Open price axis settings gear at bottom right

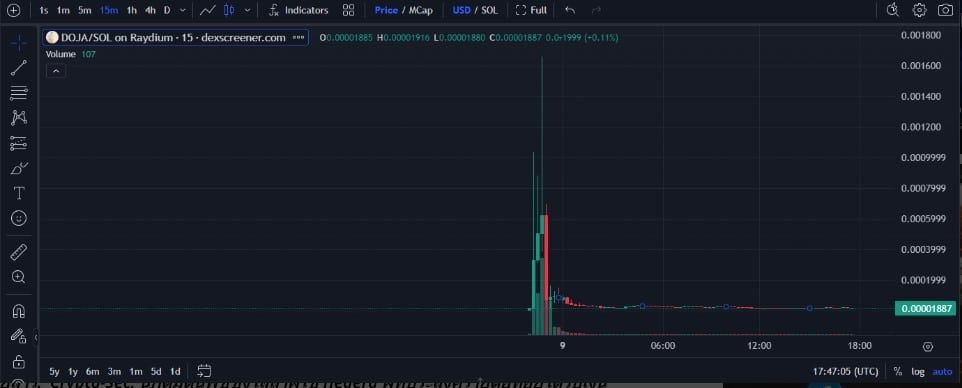click(x=928, y=347)
